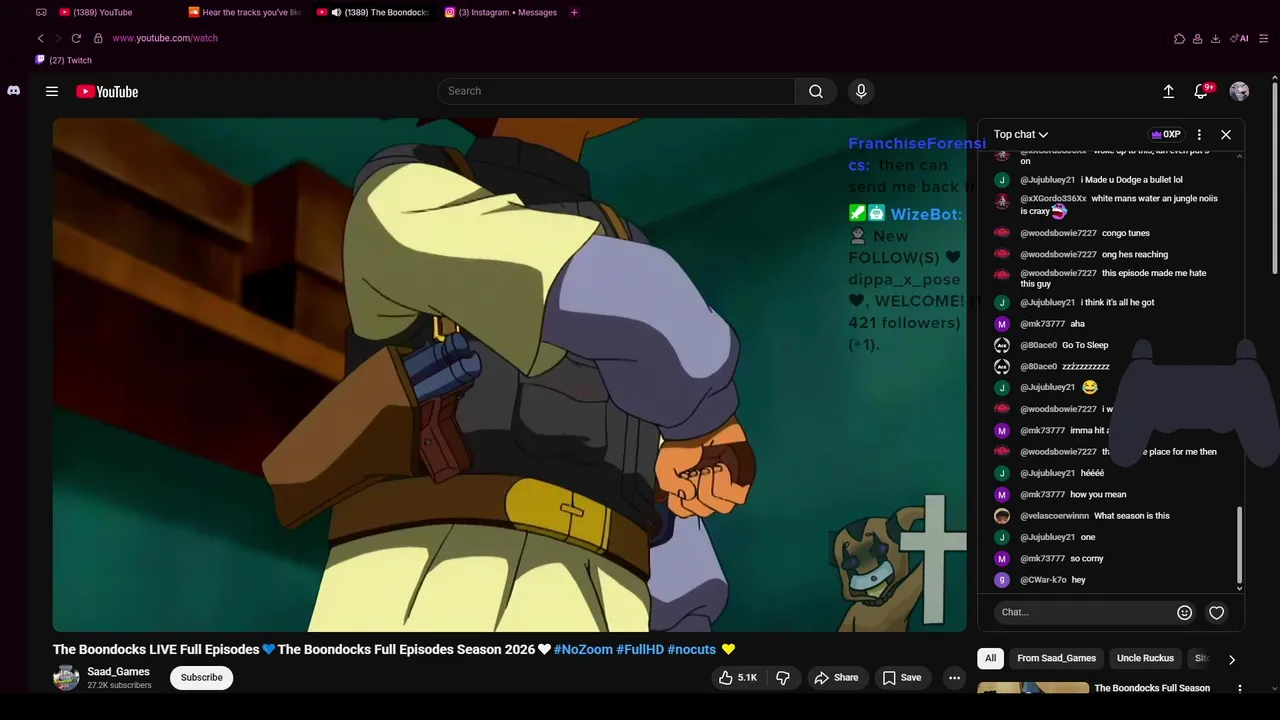Open more actions ellipsis under video
The image size is (1280, 720).
954,677
